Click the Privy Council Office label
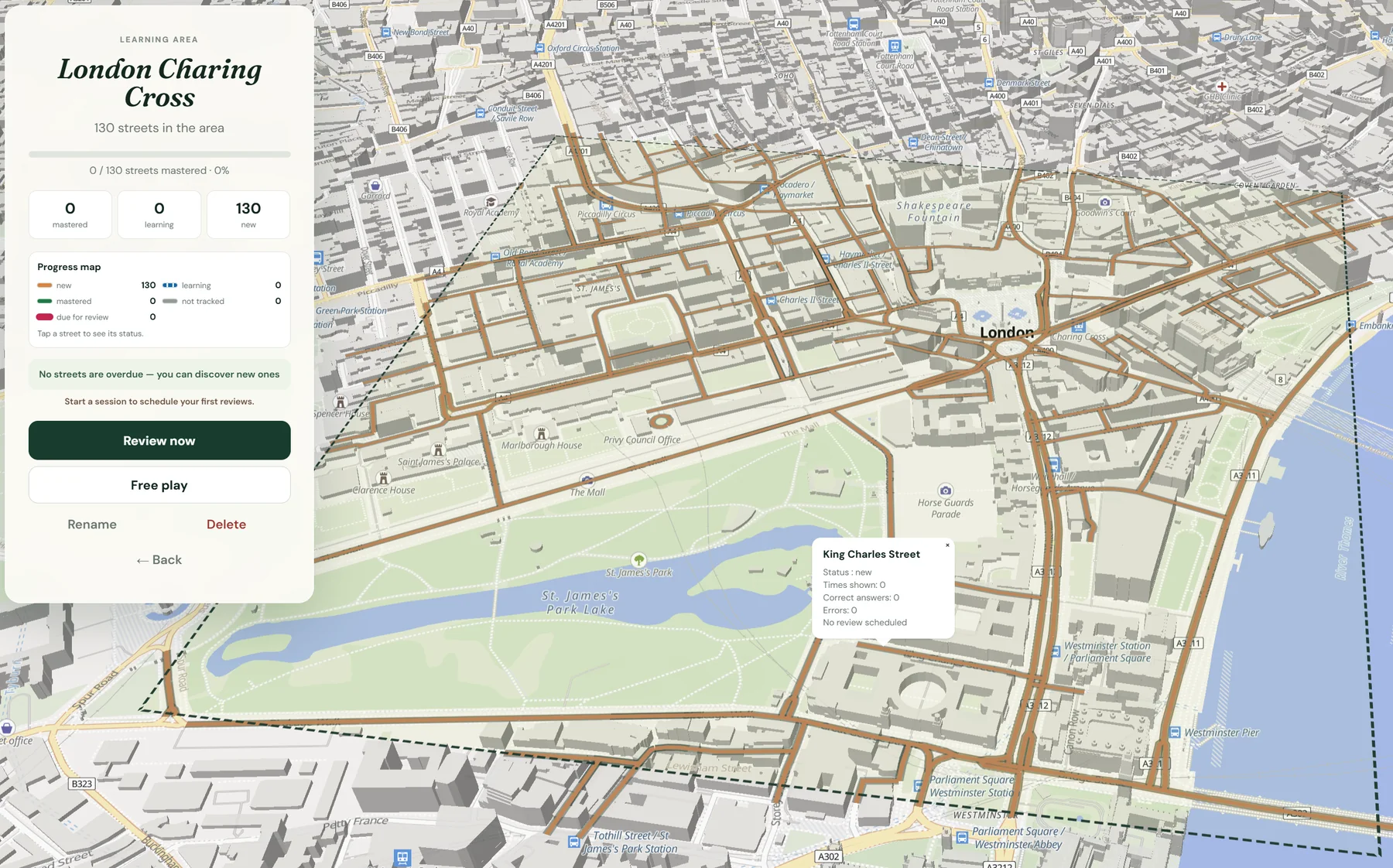 [x=642, y=439]
